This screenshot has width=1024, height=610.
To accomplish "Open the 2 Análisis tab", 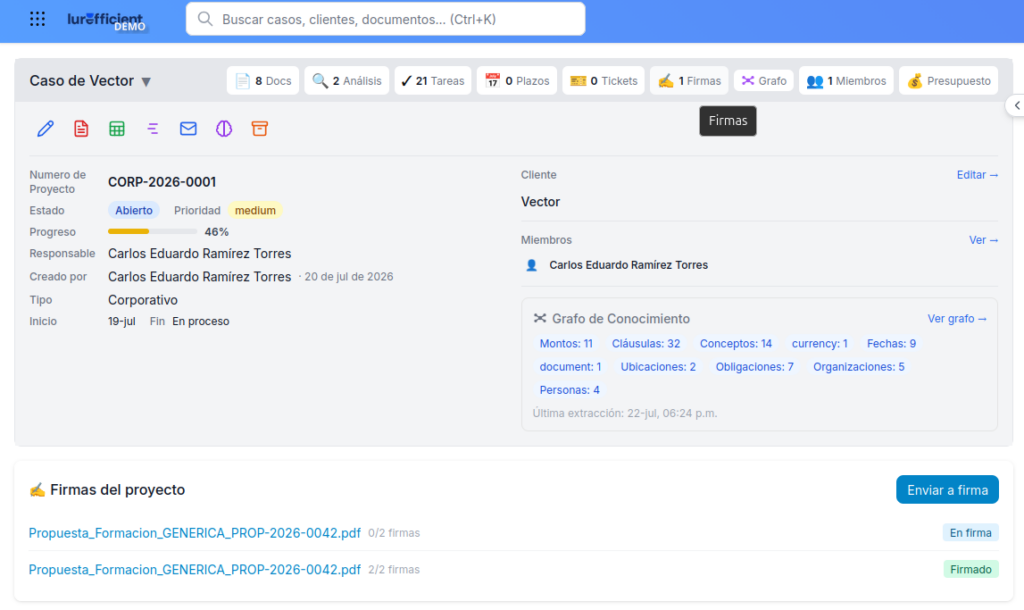I will coord(347,81).
